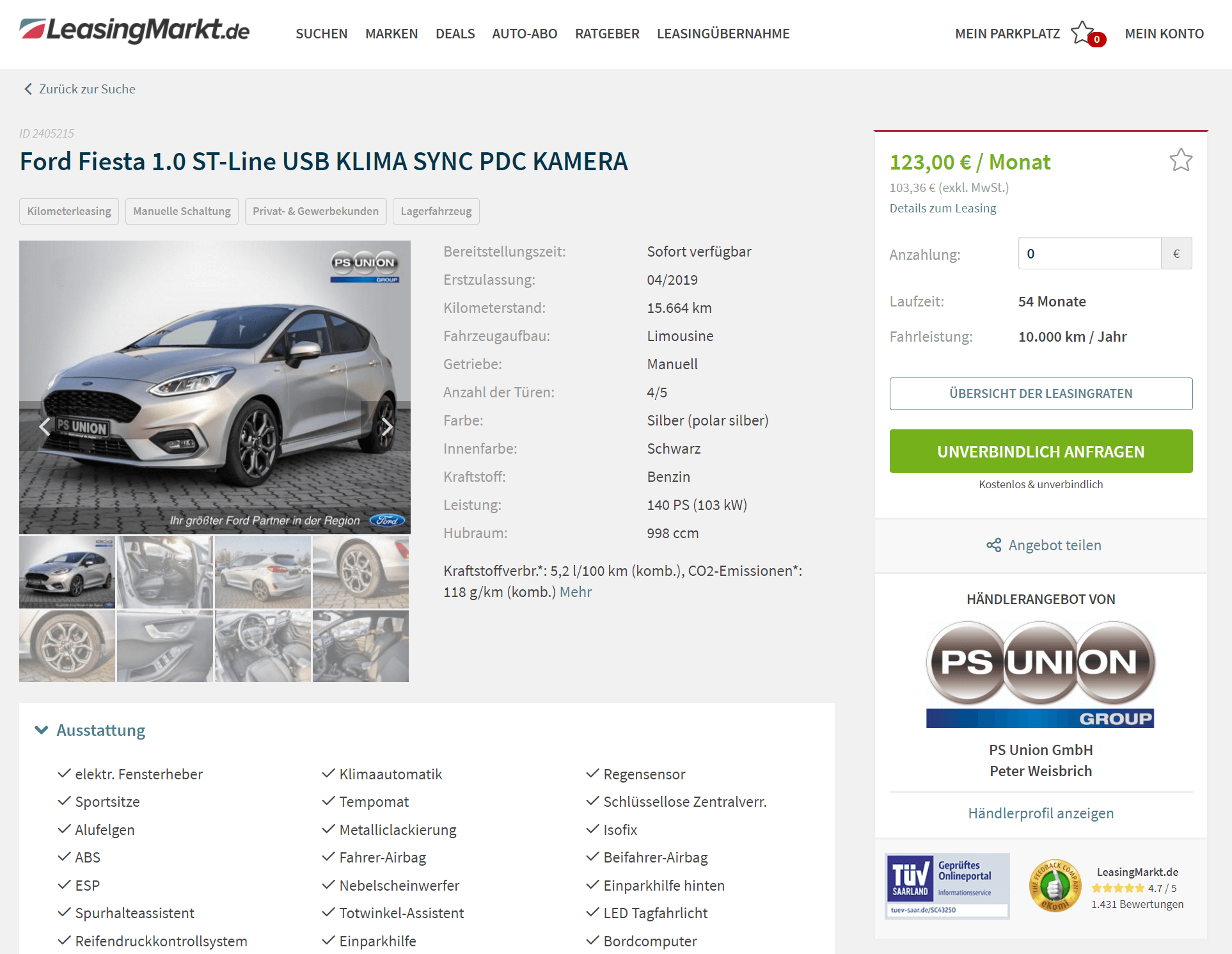Click Leistung value 140 PS (103 kW)
This screenshot has width=1232, height=954.
pos(697,505)
